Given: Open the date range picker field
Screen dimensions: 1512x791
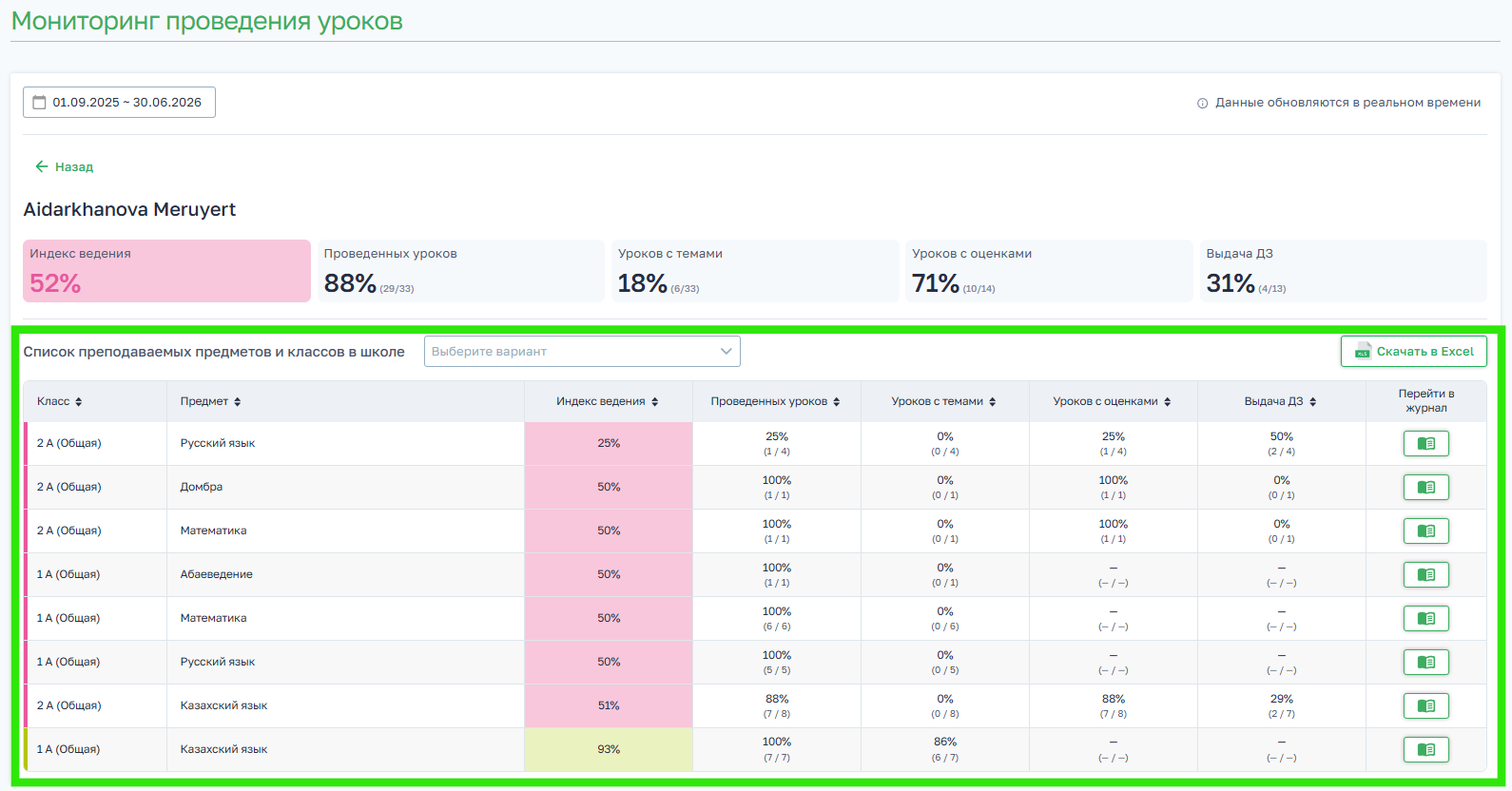Looking at the screenshot, I should 119,103.
